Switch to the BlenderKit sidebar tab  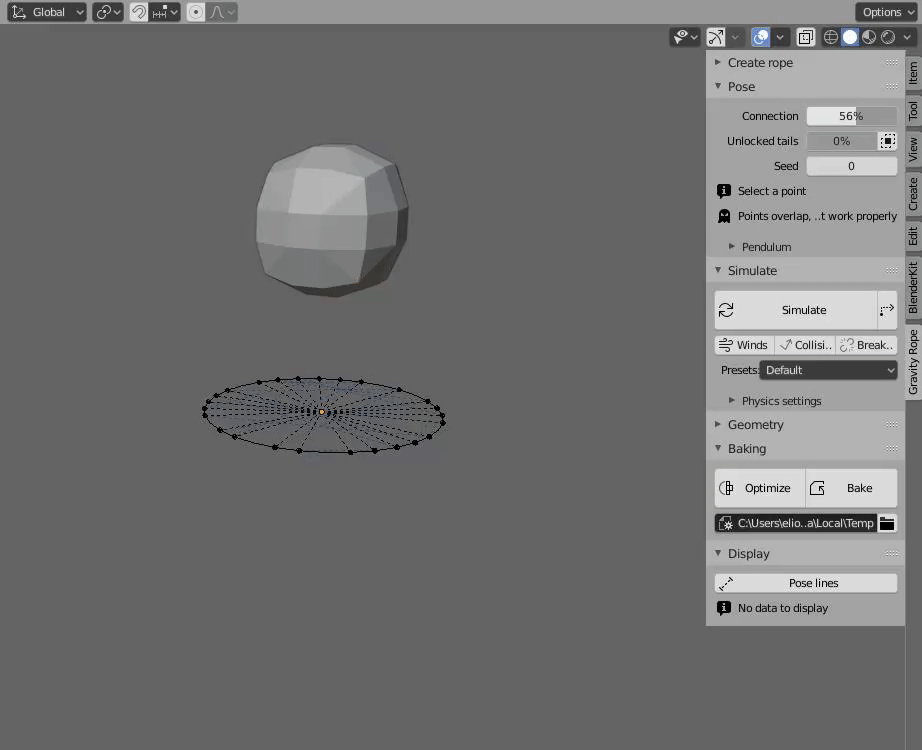pyautogui.click(x=912, y=288)
